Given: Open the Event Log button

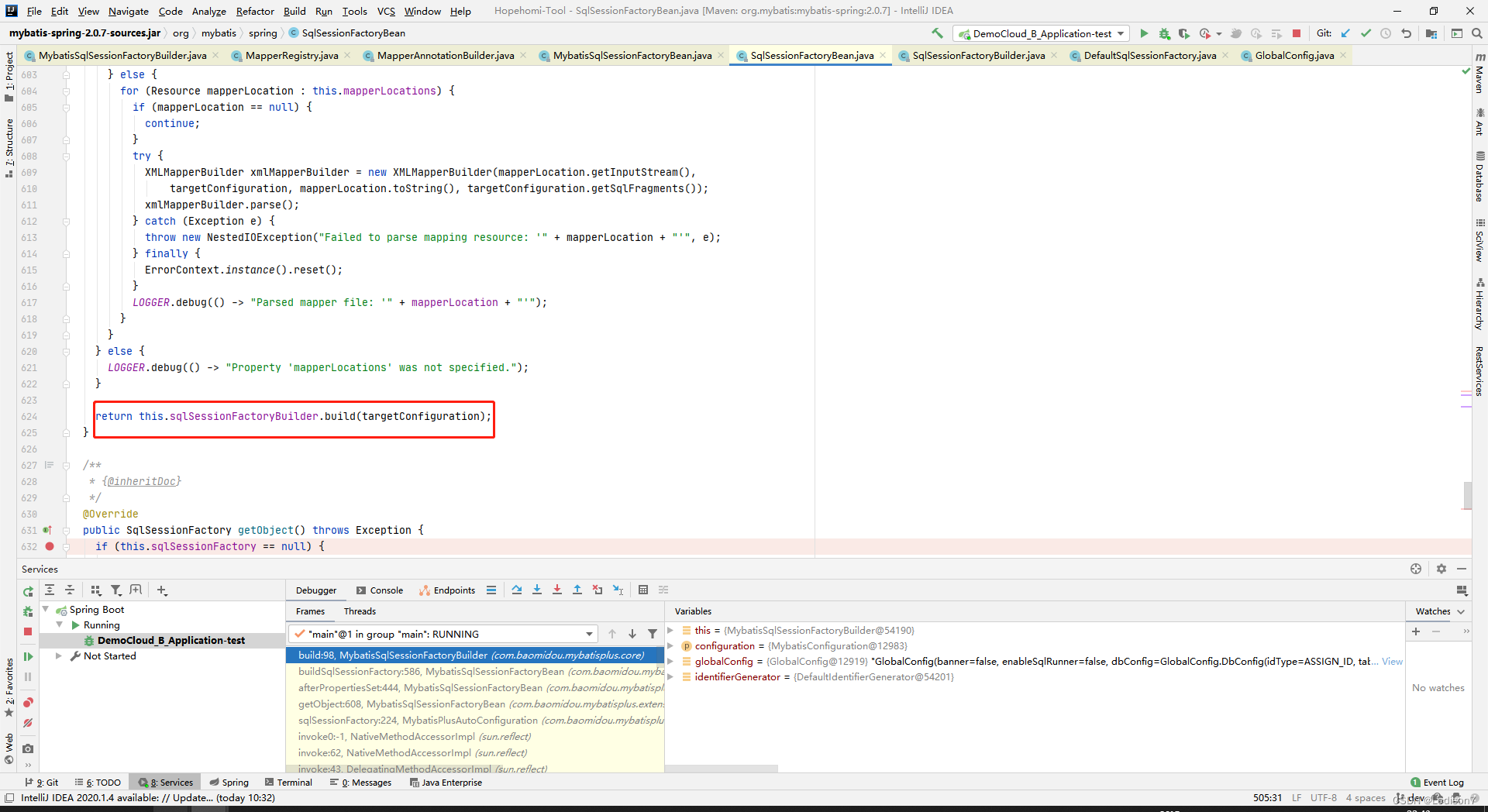Looking at the screenshot, I should [1437, 783].
